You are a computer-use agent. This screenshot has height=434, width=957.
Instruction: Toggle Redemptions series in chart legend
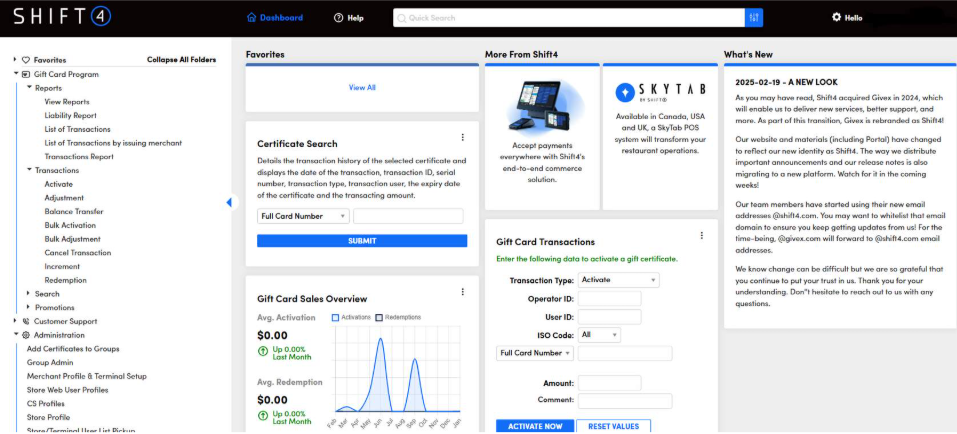coord(379,317)
